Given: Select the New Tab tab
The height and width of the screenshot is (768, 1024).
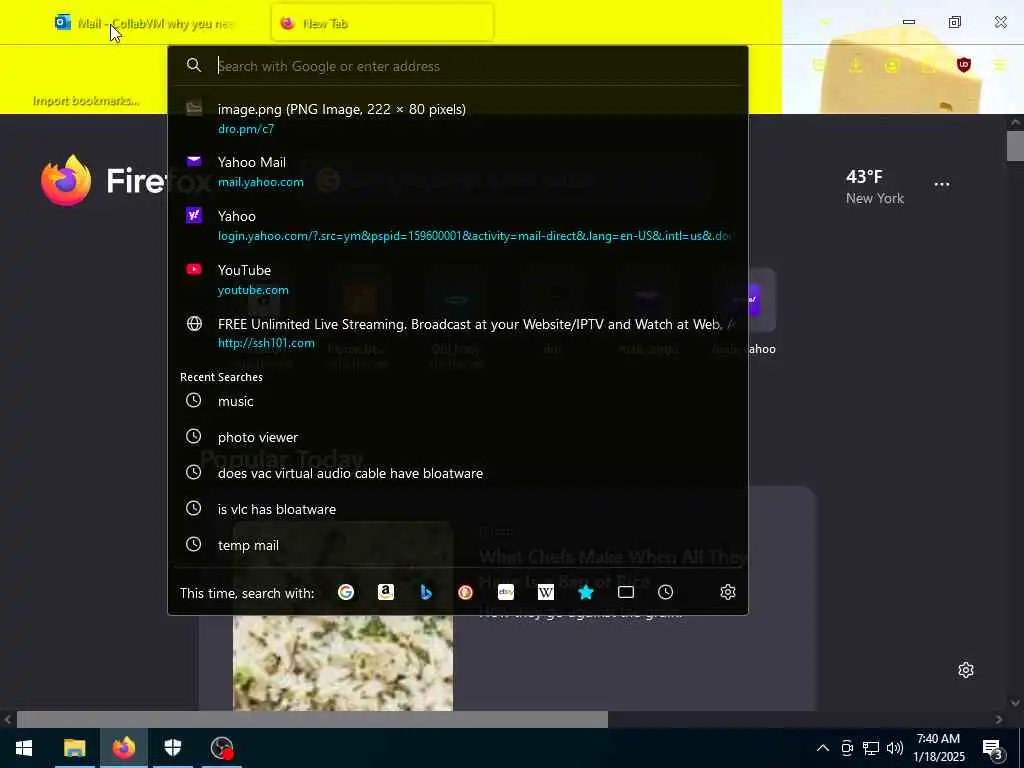Looking at the screenshot, I should (382, 24).
